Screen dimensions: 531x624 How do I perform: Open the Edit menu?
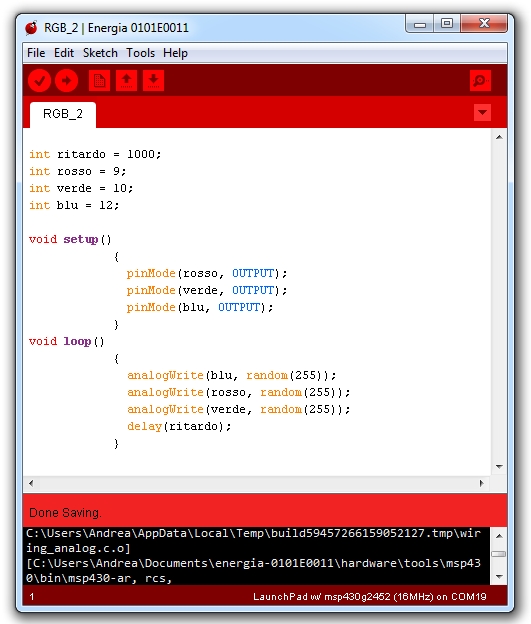click(x=64, y=53)
